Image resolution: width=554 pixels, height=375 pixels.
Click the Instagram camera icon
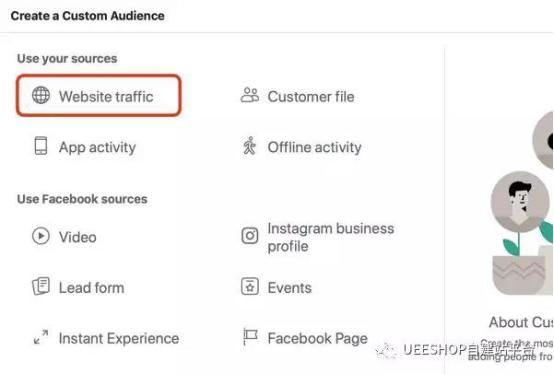250,236
